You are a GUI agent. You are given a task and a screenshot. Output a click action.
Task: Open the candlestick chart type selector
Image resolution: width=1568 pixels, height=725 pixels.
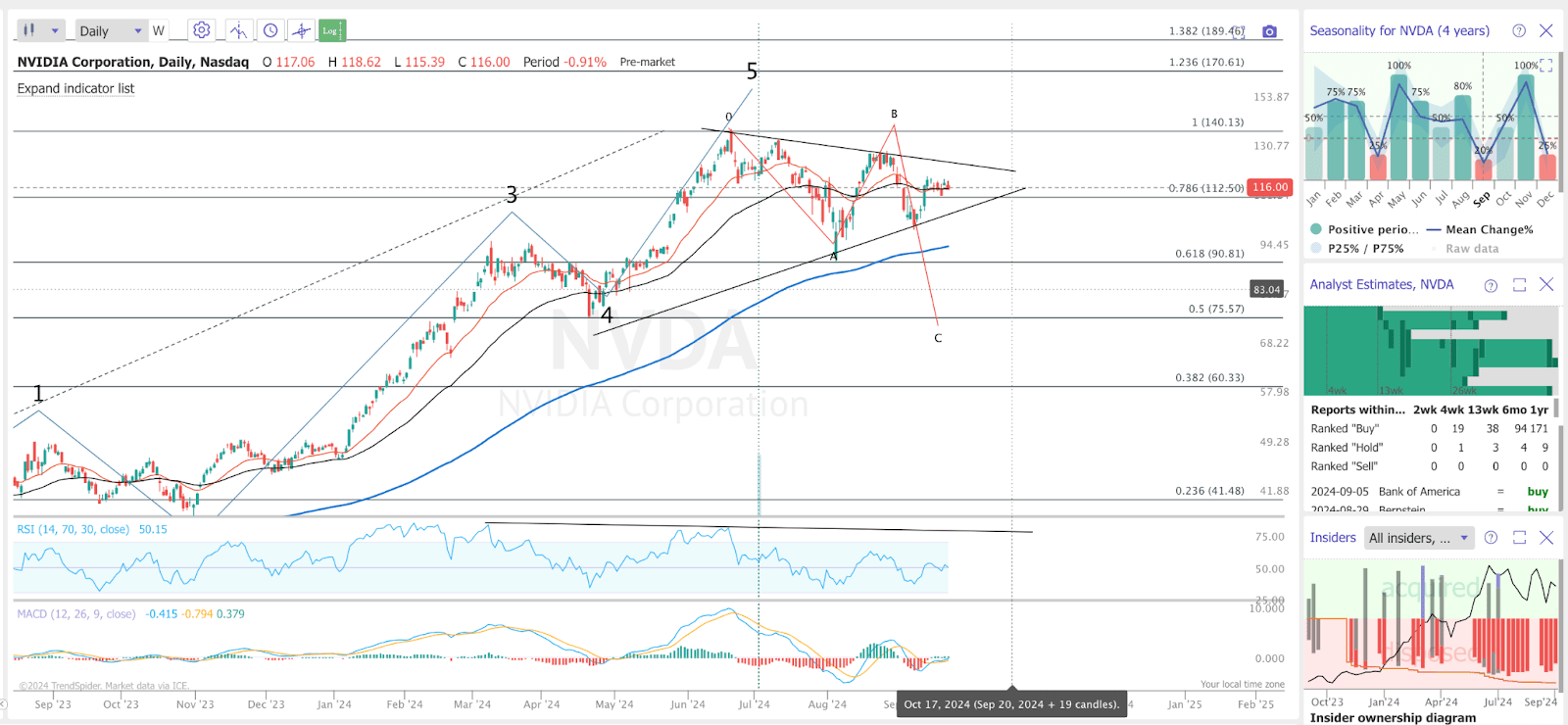click(41, 30)
